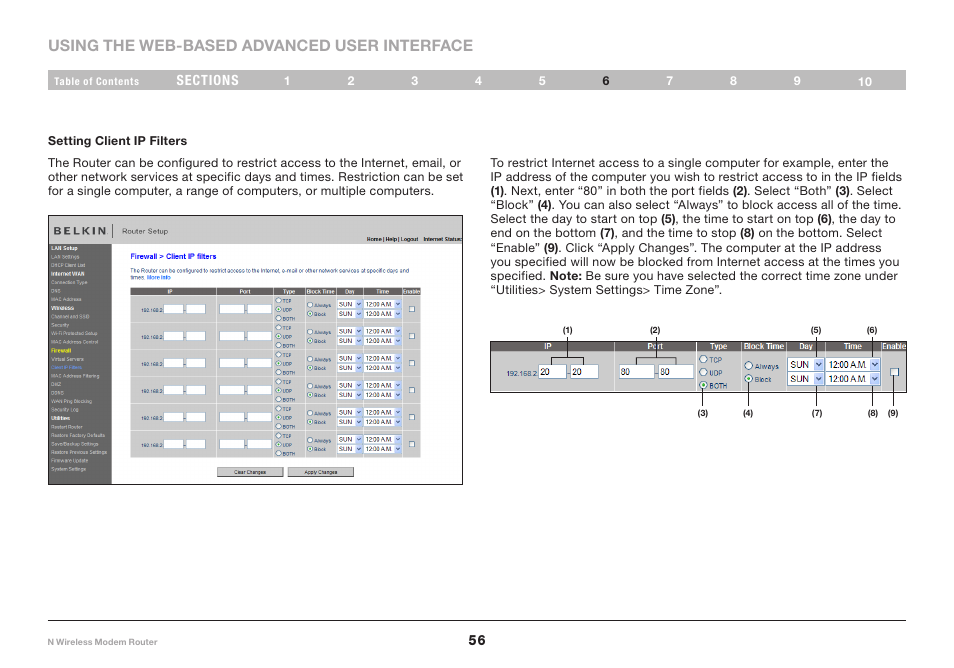Select the TCP radio in the enlarged detail figure

[703, 360]
